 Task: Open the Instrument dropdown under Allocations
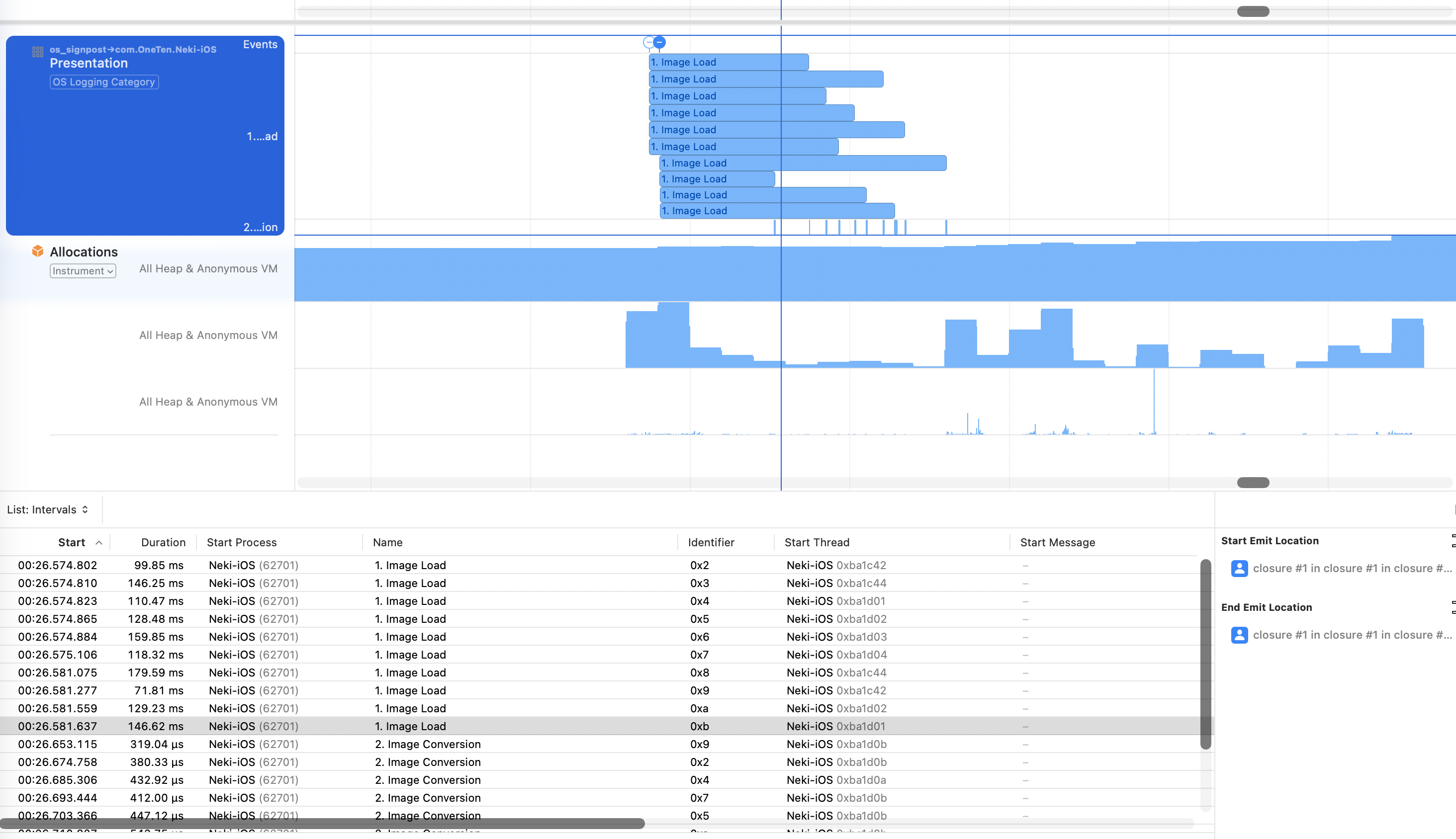[83, 271]
